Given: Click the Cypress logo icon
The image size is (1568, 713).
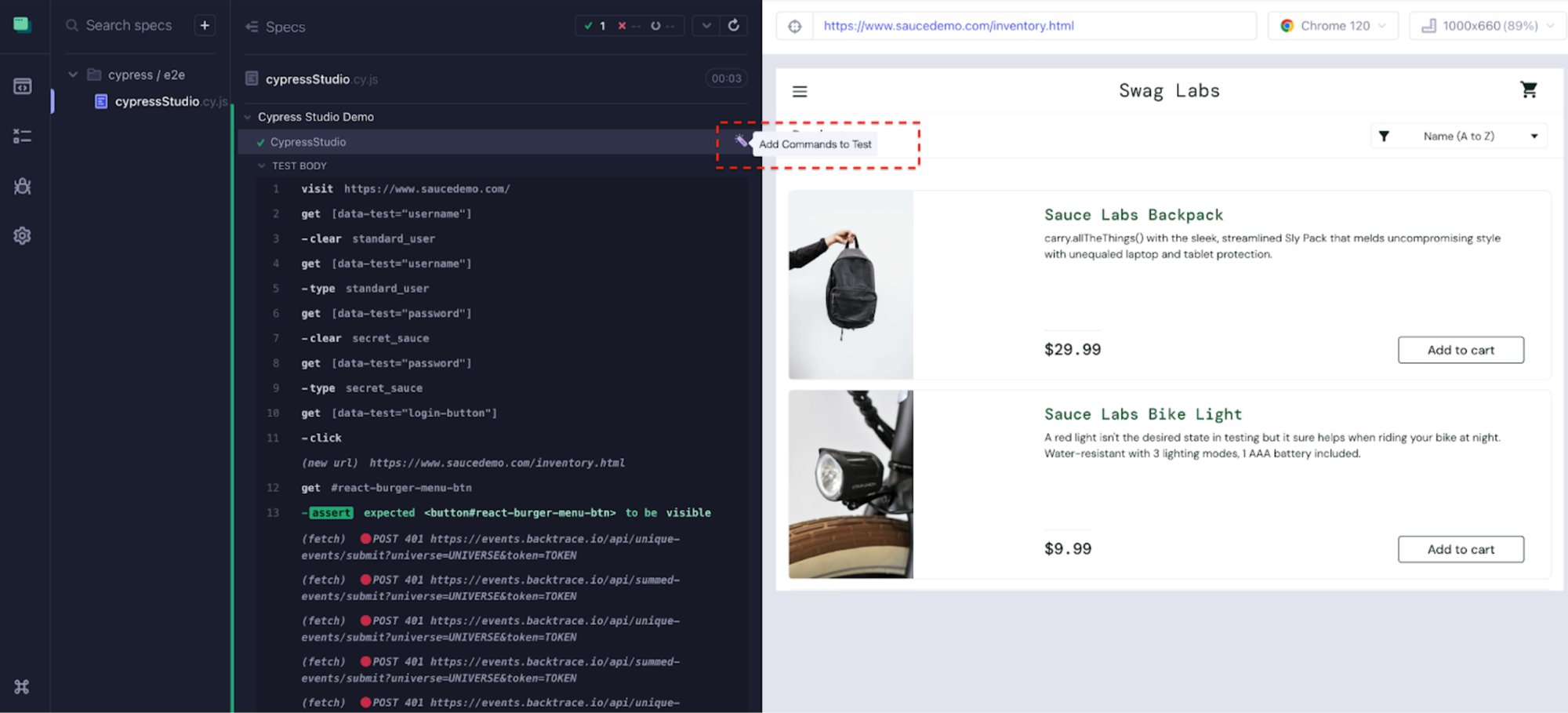Looking at the screenshot, I should [22, 25].
